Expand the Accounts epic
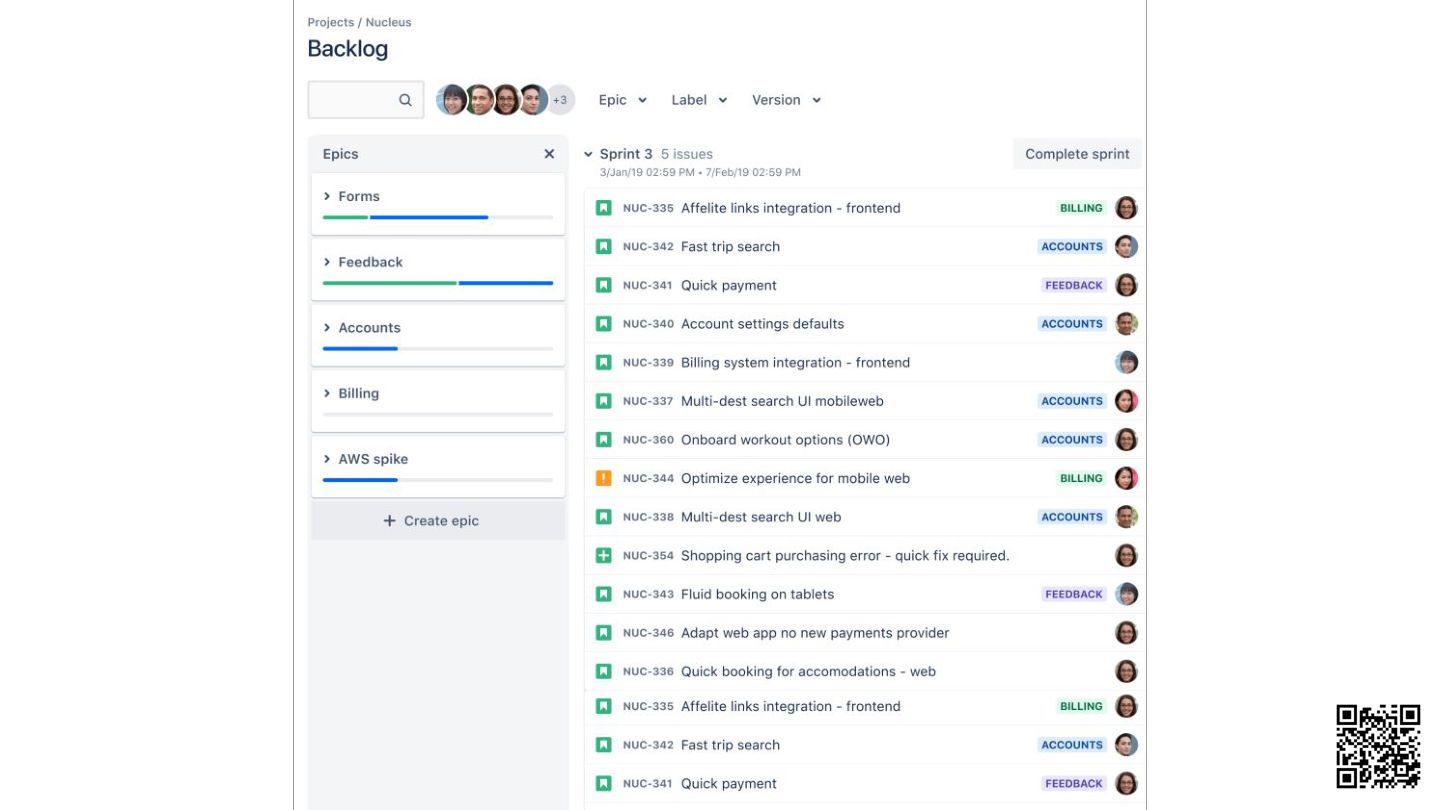Image resolution: width=1440 pixels, height=810 pixels. click(327, 327)
